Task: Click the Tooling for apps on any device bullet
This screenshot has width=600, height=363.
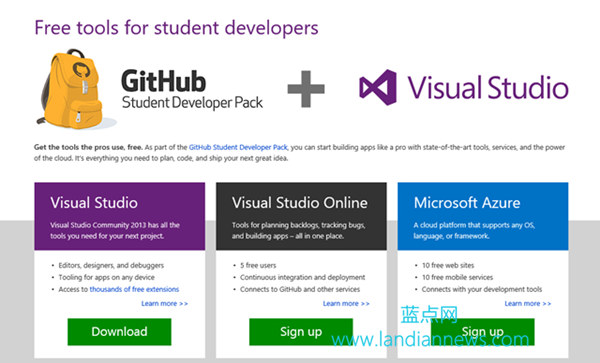Action: coord(106,277)
